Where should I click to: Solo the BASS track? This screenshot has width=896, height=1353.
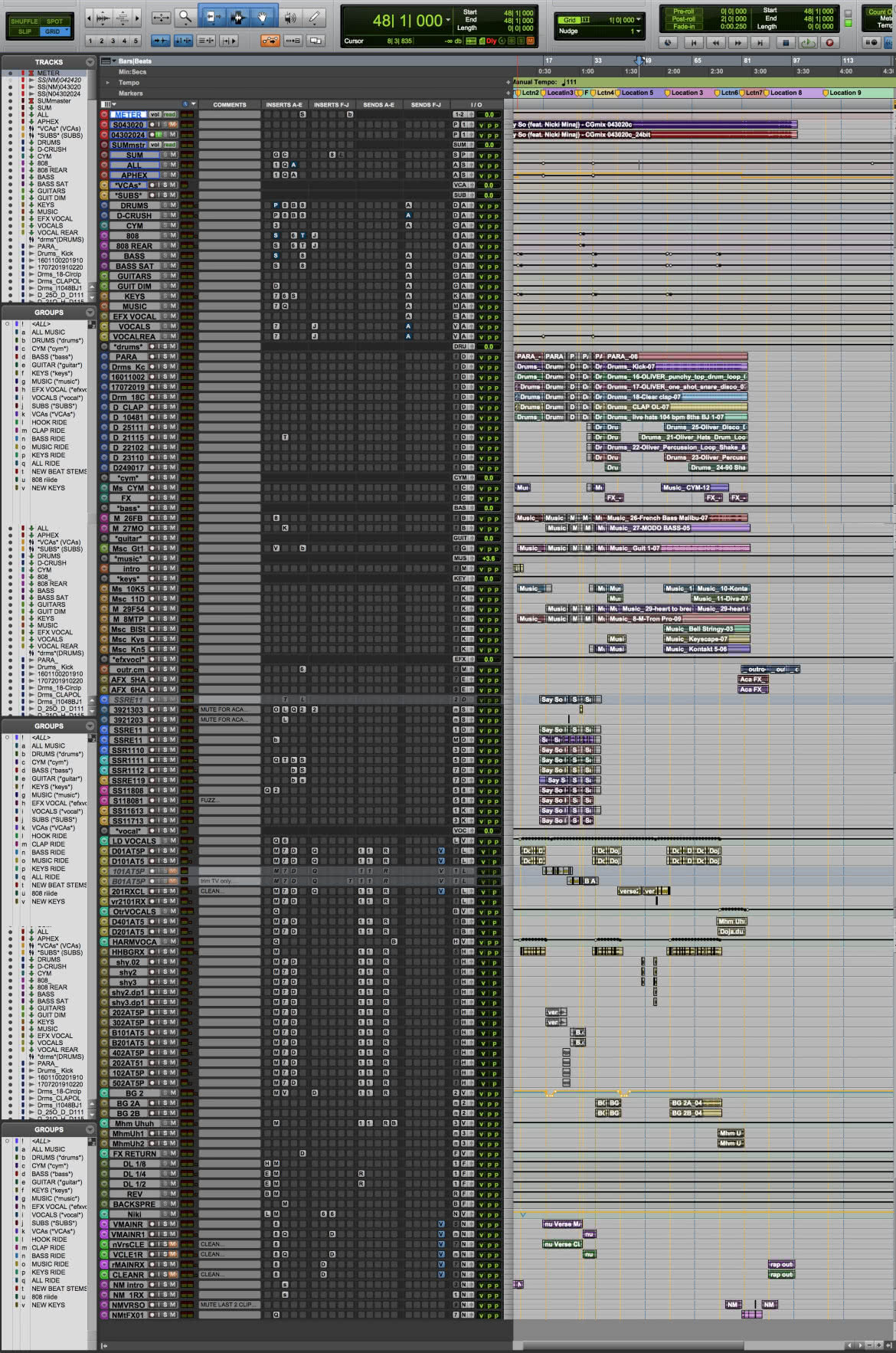click(164, 256)
